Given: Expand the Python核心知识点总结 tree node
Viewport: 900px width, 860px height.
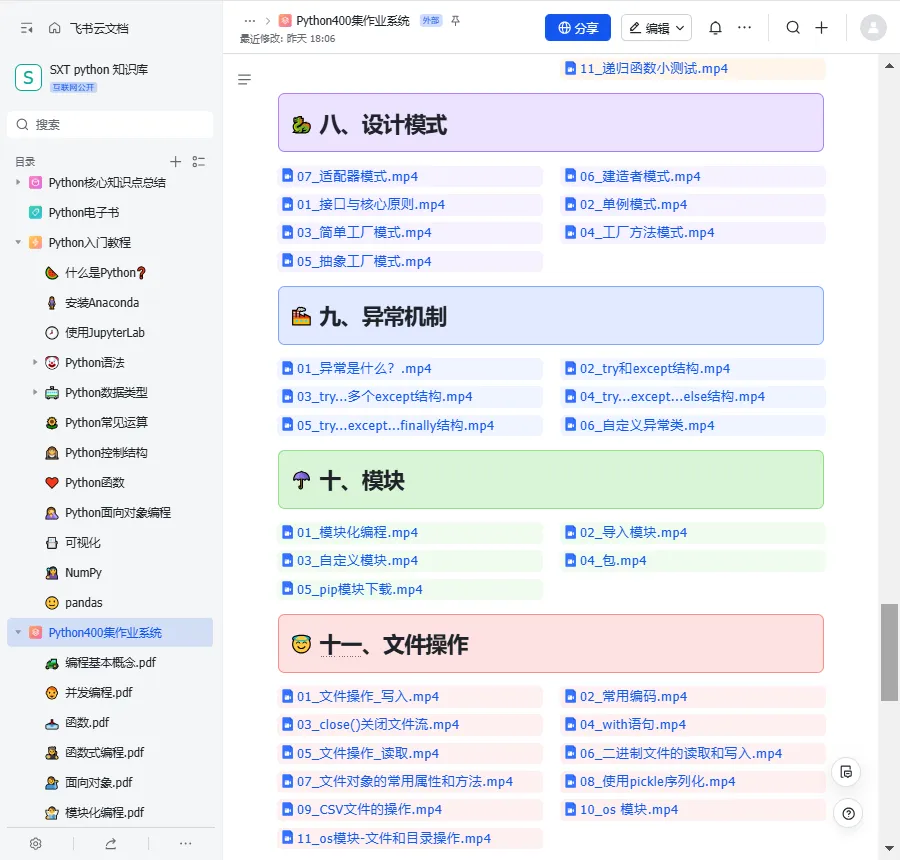Looking at the screenshot, I should coord(18,183).
